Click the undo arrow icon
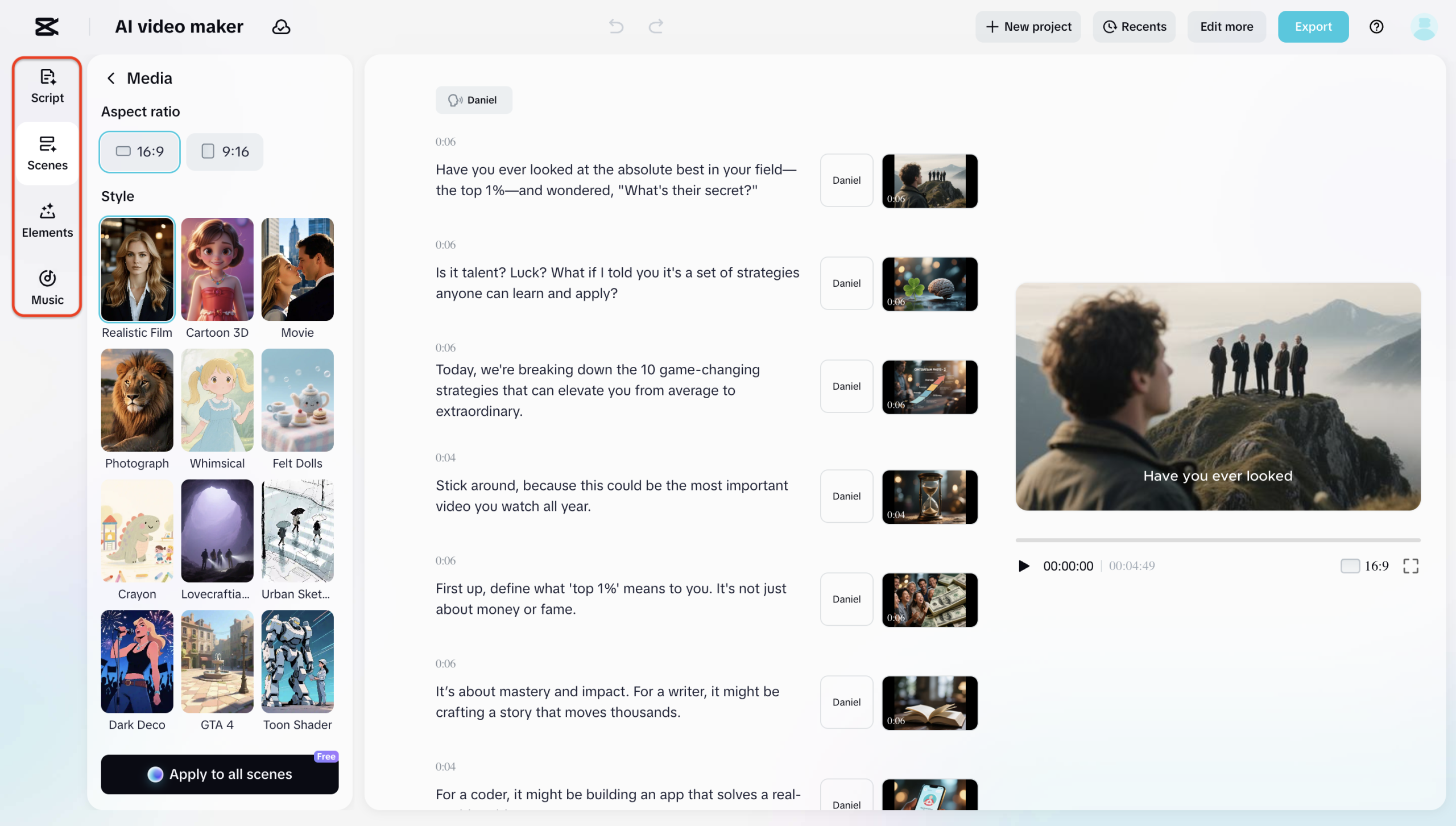 [616, 26]
